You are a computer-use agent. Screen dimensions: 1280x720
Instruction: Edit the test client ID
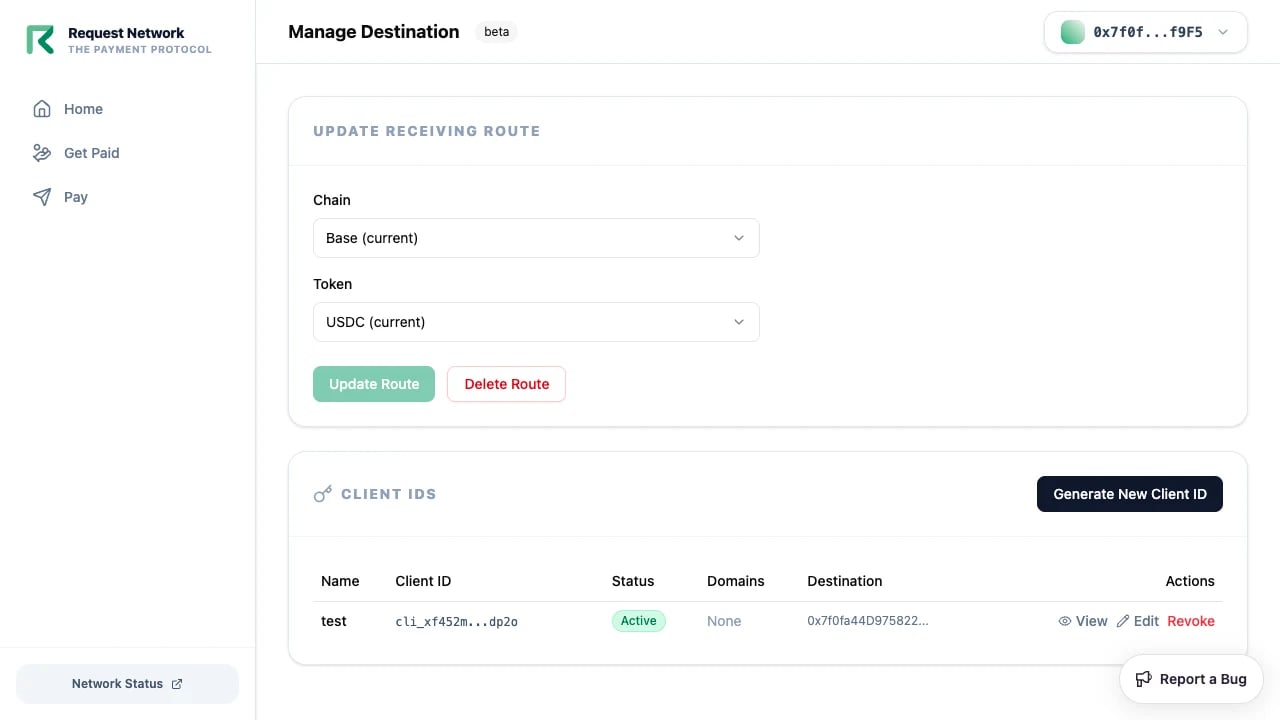coord(1138,621)
